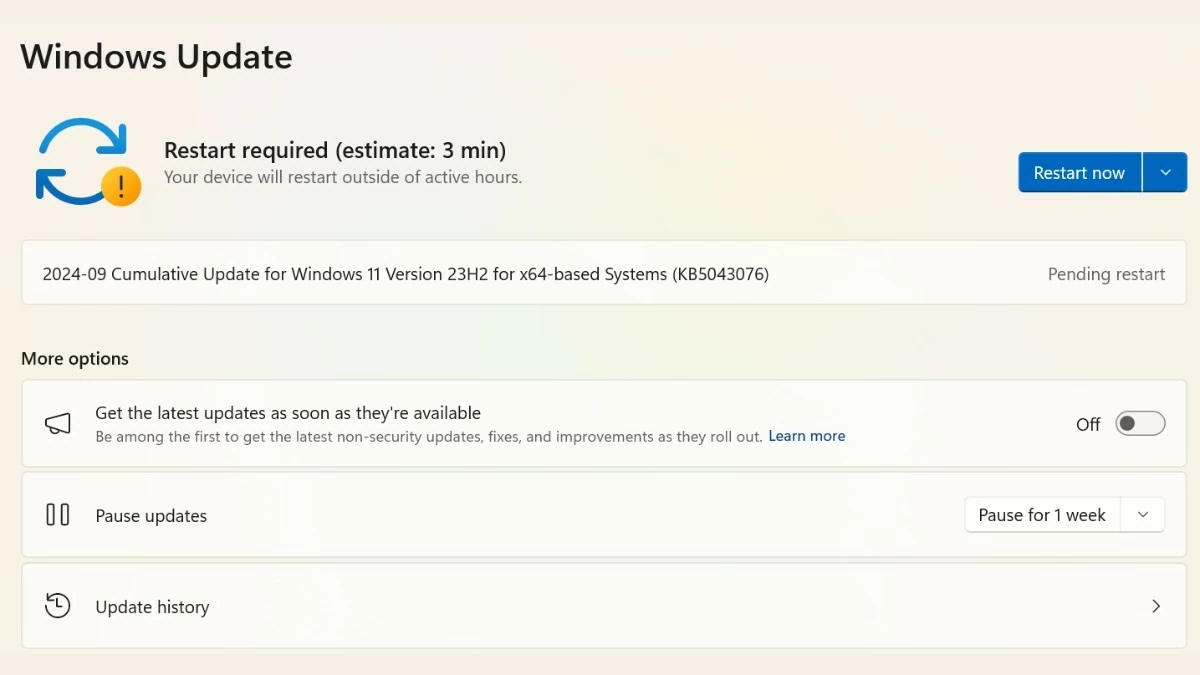Expand the pause duration dropdown chevron
This screenshot has width=1200, height=675.
pos(1143,515)
